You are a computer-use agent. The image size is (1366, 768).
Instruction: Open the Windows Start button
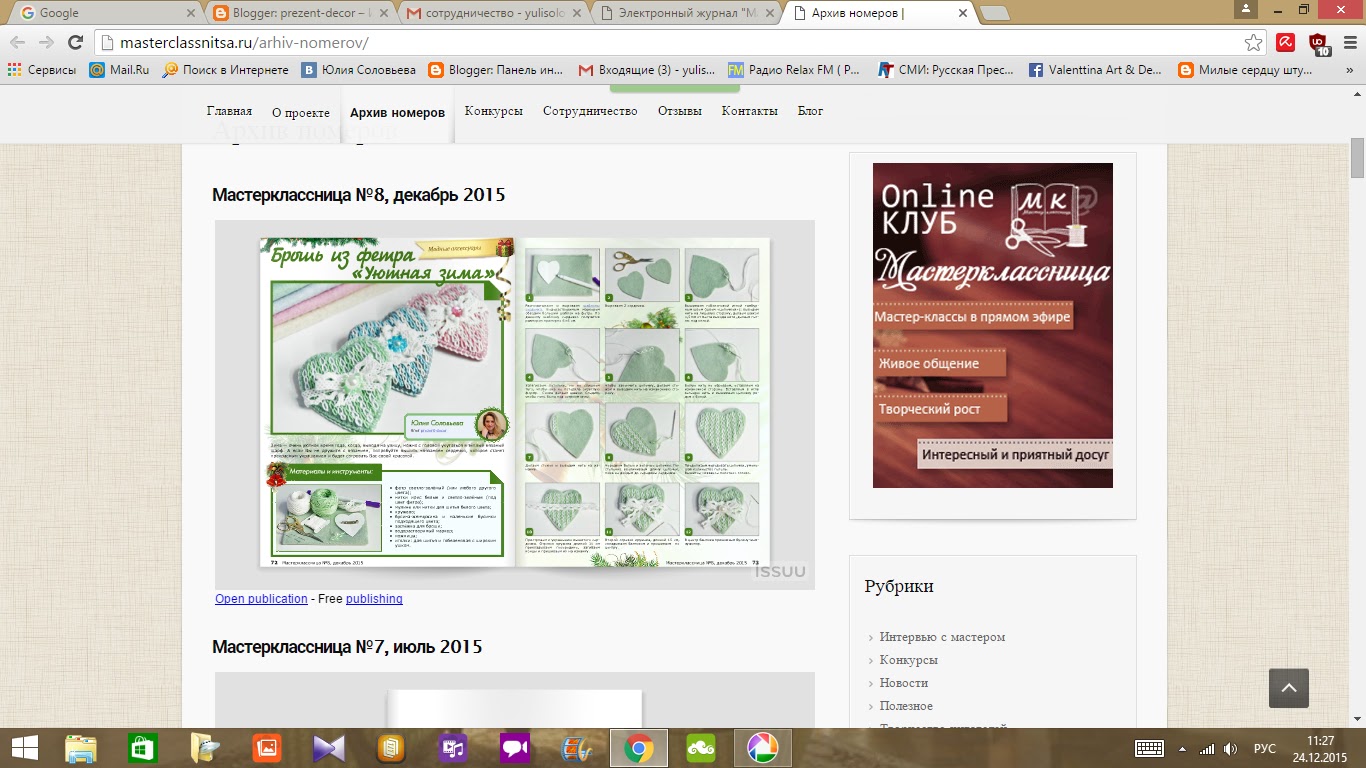25,748
